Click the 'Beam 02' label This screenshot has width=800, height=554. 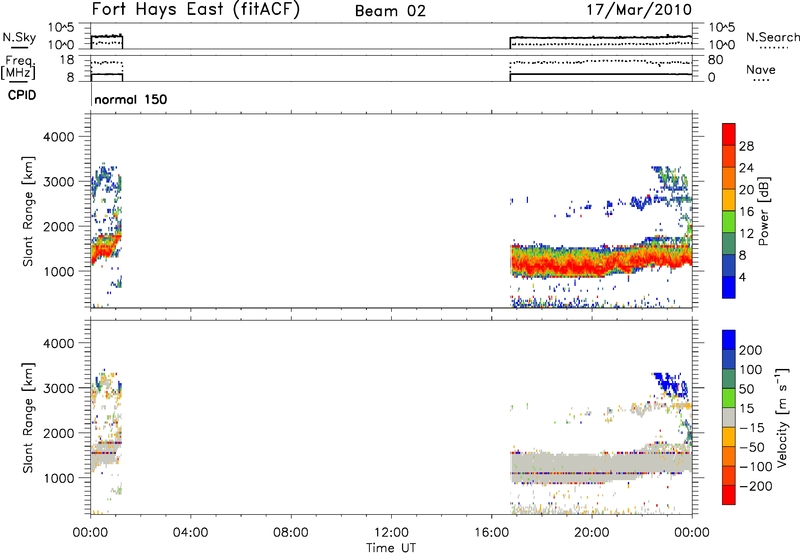pos(390,11)
